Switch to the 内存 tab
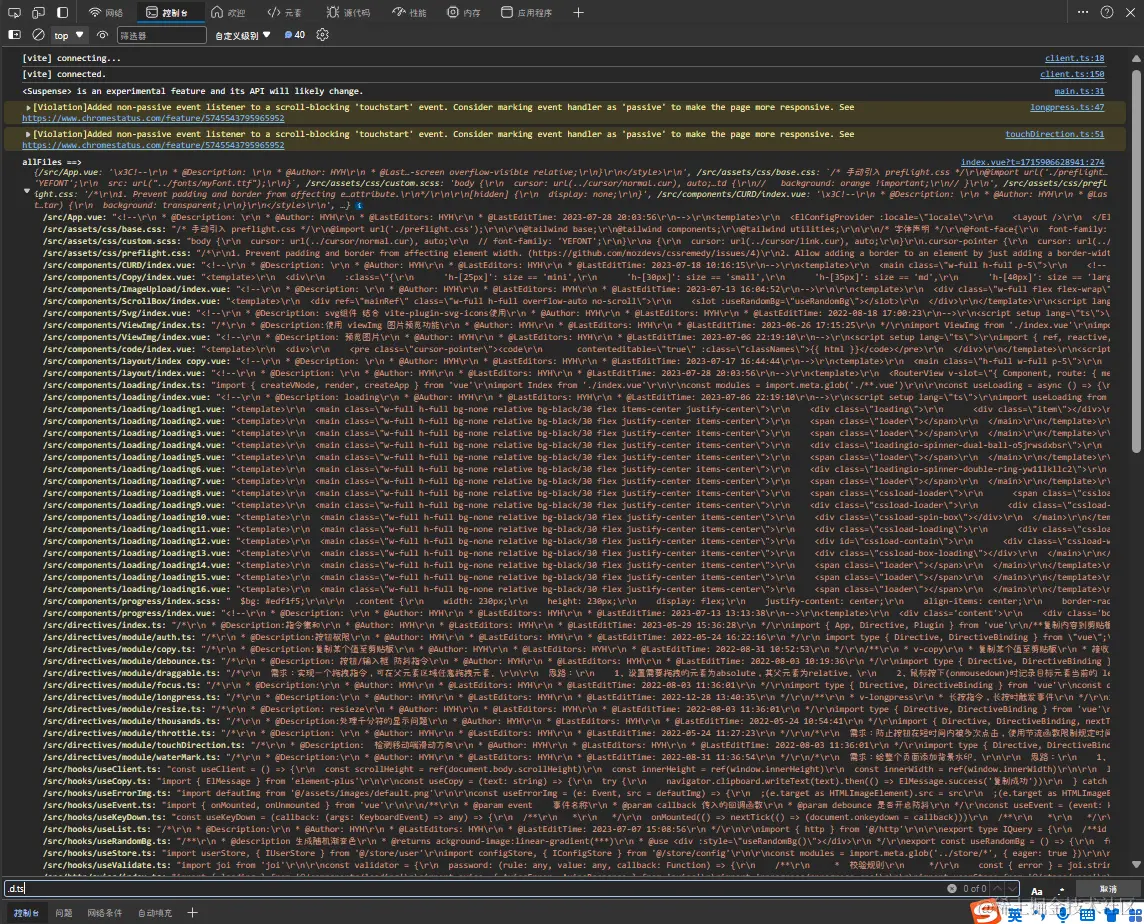Image resolution: width=1144 pixels, height=924 pixels. click(x=464, y=12)
